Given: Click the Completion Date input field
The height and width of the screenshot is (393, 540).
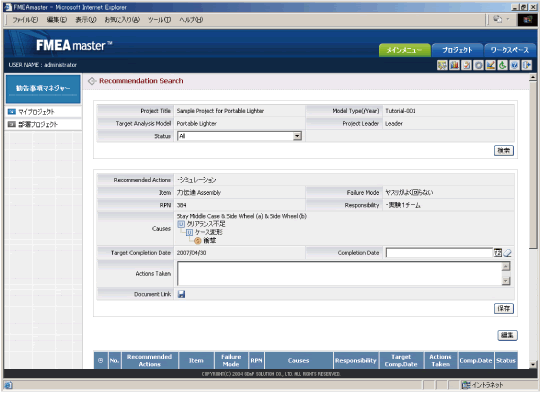Looking at the screenshot, I should (x=439, y=253).
